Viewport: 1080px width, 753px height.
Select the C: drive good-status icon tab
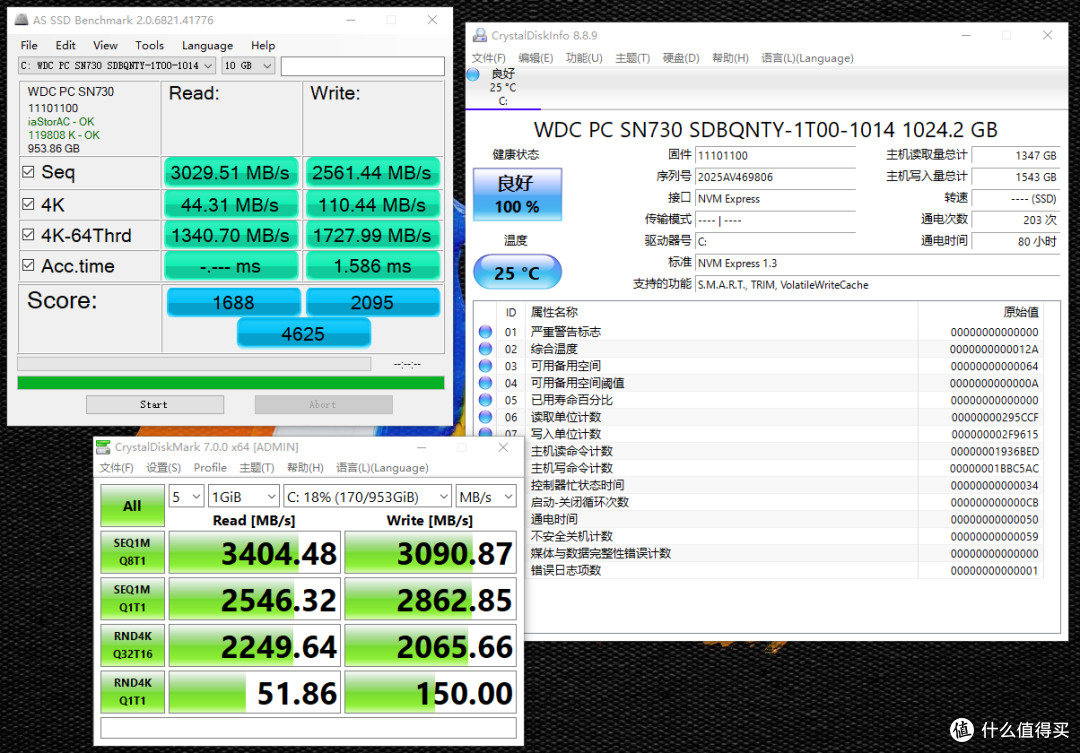point(503,87)
